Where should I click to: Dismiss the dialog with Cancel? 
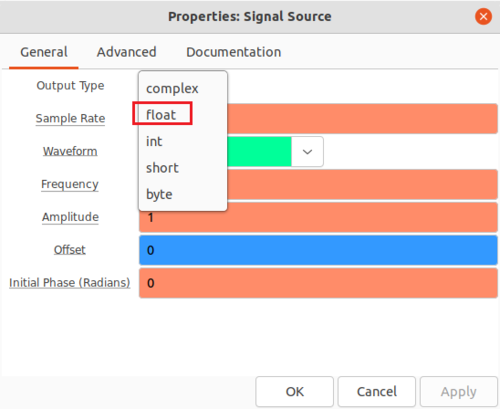(377, 392)
